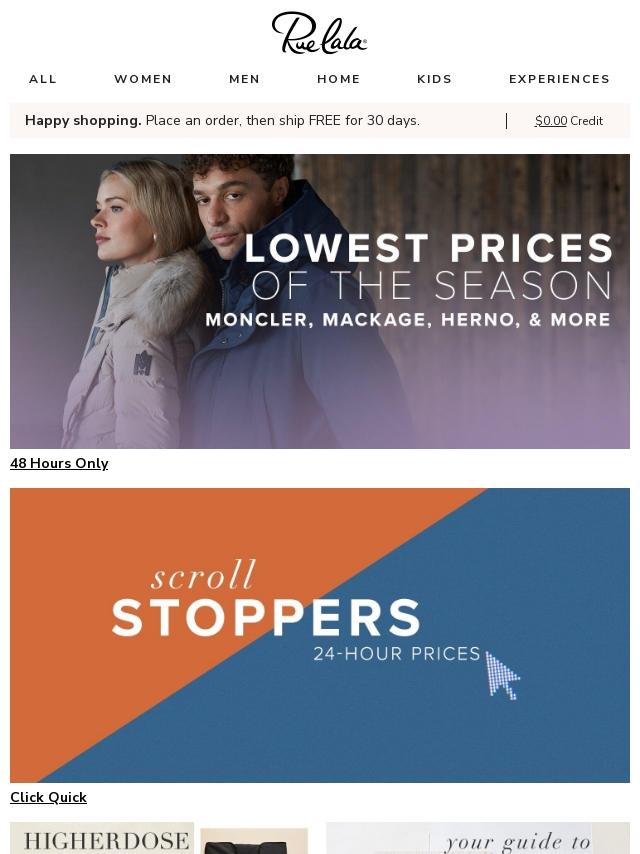Follow the Click Quick link
The height and width of the screenshot is (854, 640).
[x=48, y=797]
